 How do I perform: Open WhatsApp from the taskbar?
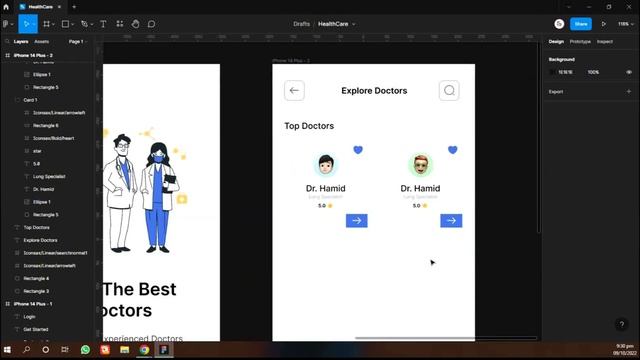(85, 350)
